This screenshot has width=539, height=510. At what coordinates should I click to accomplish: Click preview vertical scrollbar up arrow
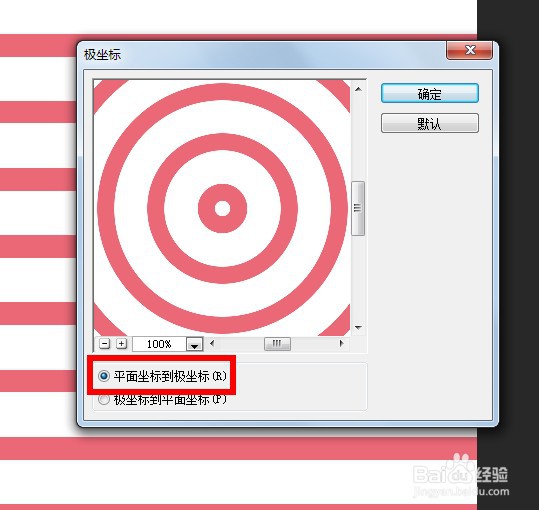pos(358,89)
